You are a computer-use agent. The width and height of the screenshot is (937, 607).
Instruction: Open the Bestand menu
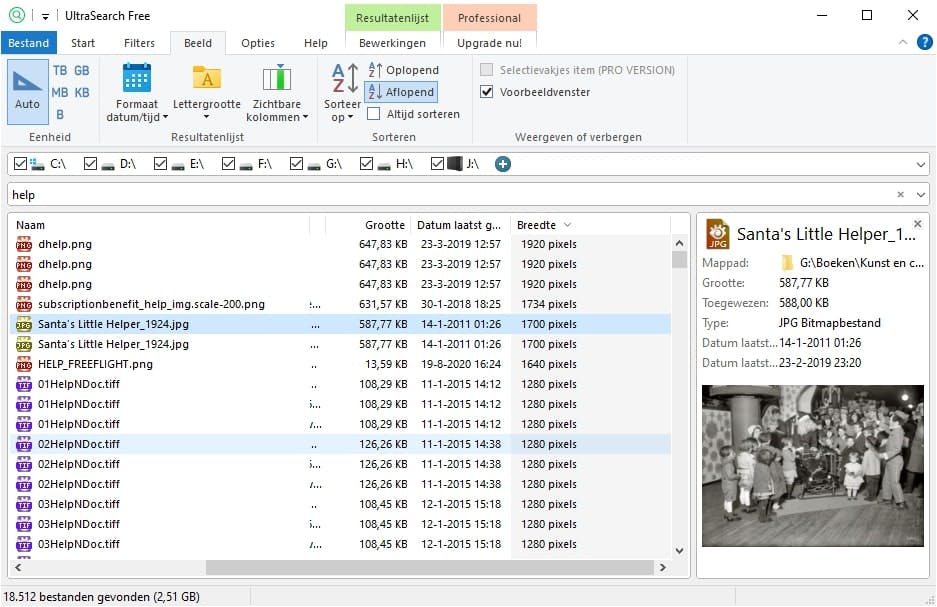click(x=29, y=43)
